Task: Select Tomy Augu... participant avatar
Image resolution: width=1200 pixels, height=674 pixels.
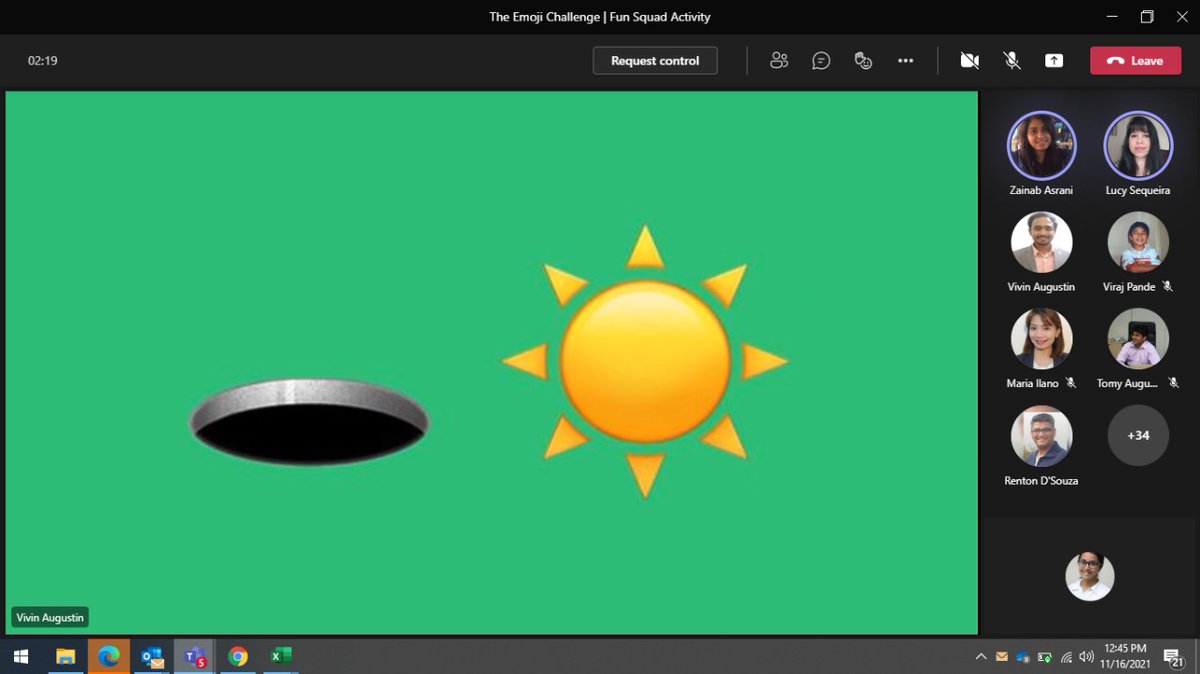Action: 1138,339
